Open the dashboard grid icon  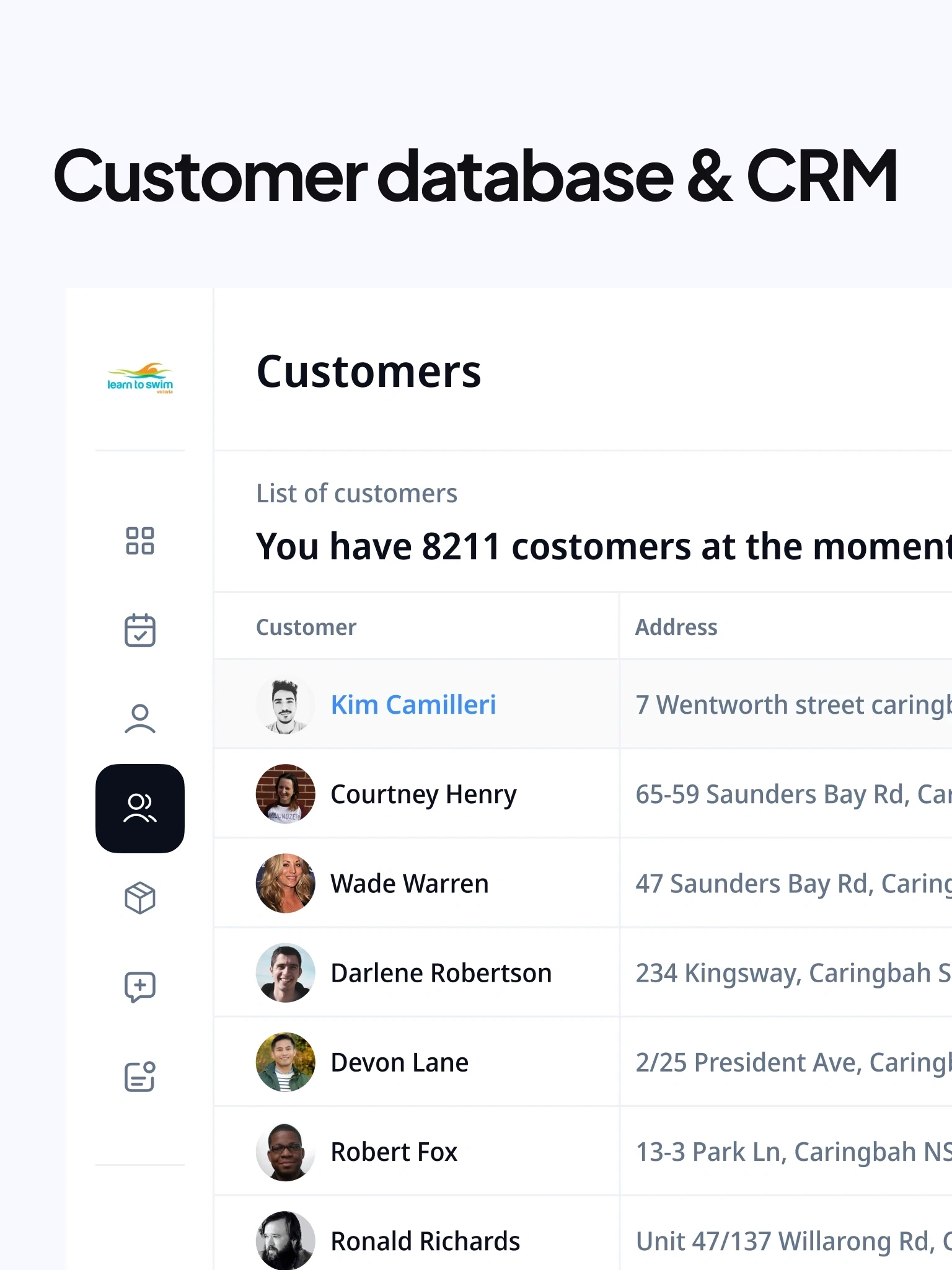tap(140, 541)
